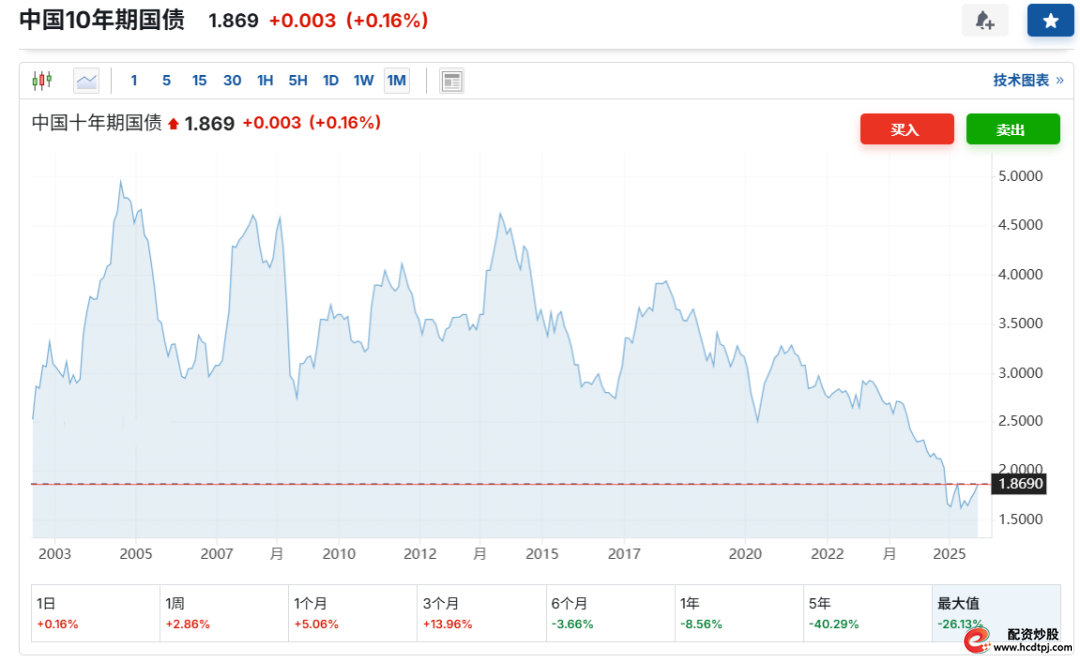The width and height of the screenshot is (1080, 662).
Task: Click the candlestick chart type icon
Action: click(42, 80)
